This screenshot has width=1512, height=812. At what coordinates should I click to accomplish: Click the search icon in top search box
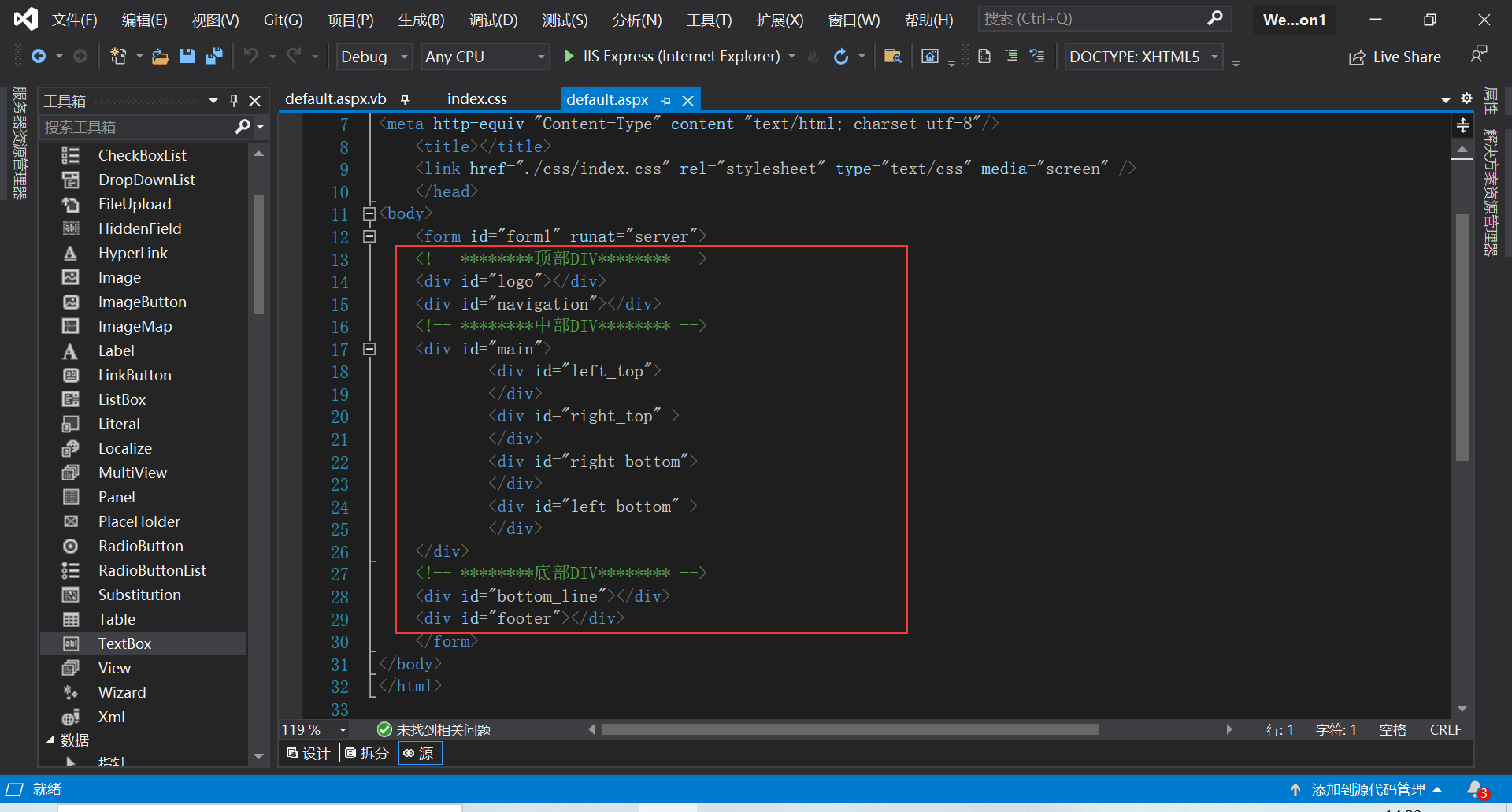coord(1215,18)
